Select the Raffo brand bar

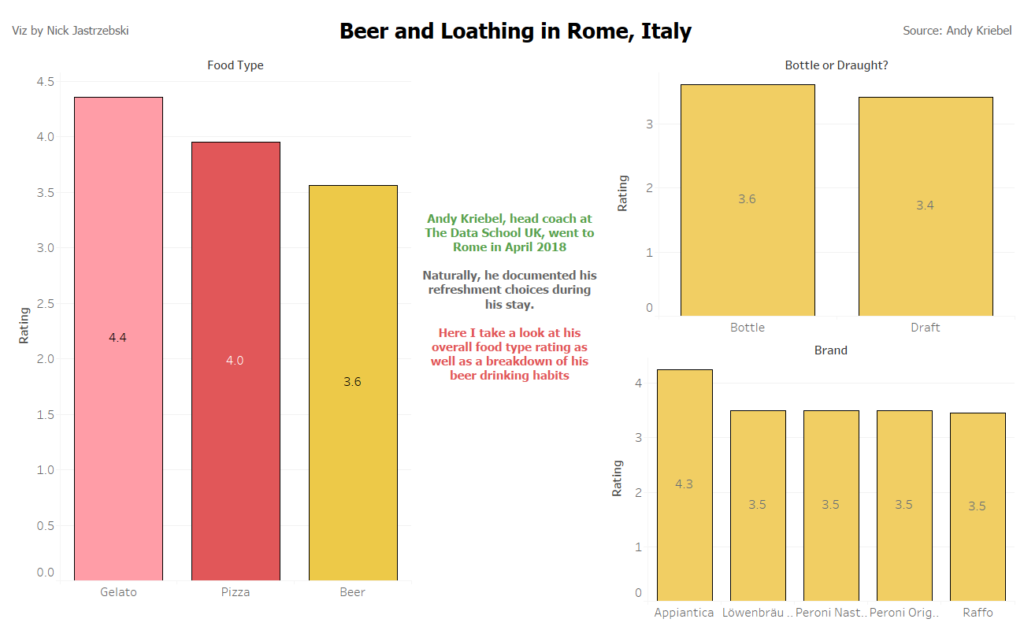977,506
